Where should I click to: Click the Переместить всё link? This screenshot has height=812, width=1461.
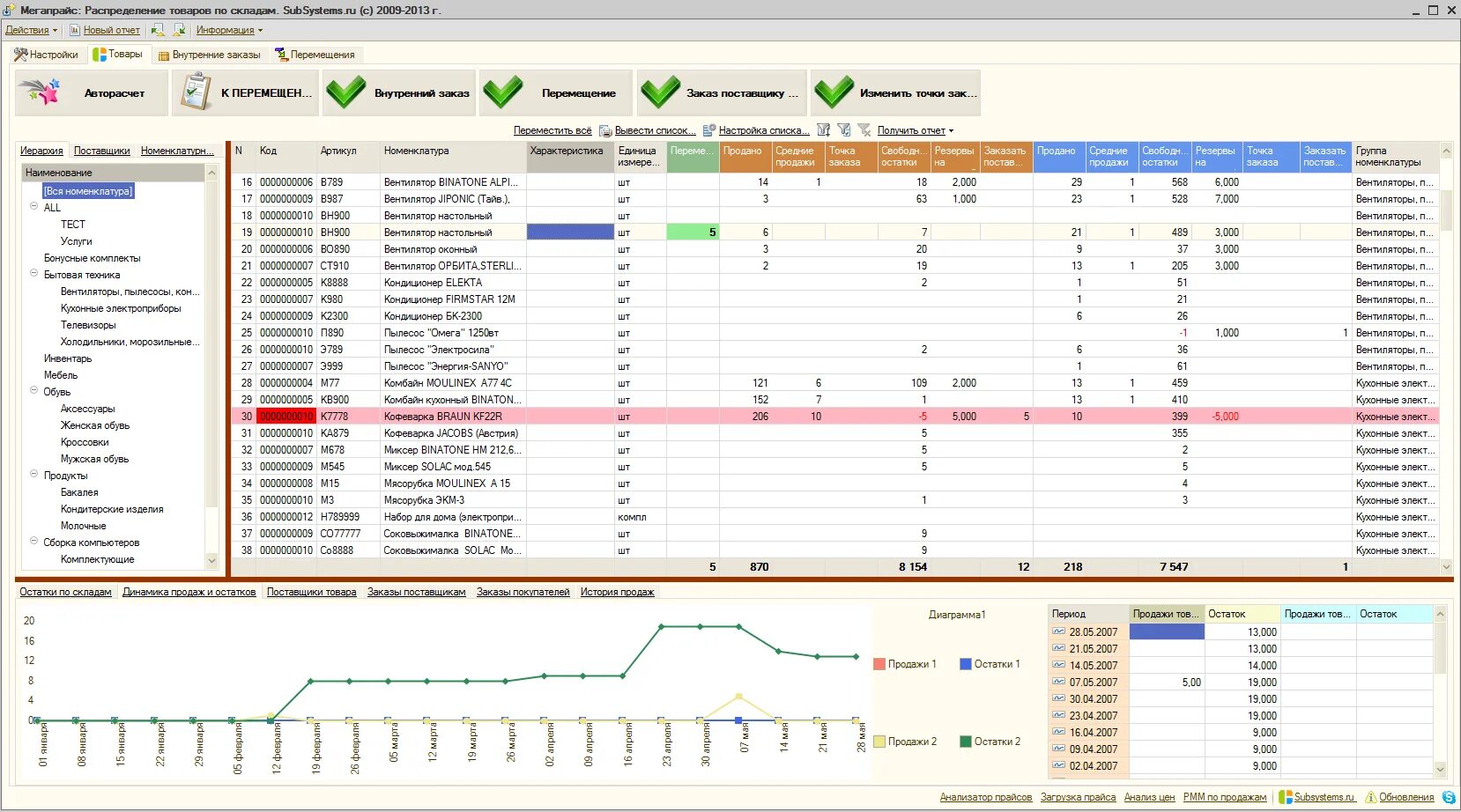click(553, 130)
